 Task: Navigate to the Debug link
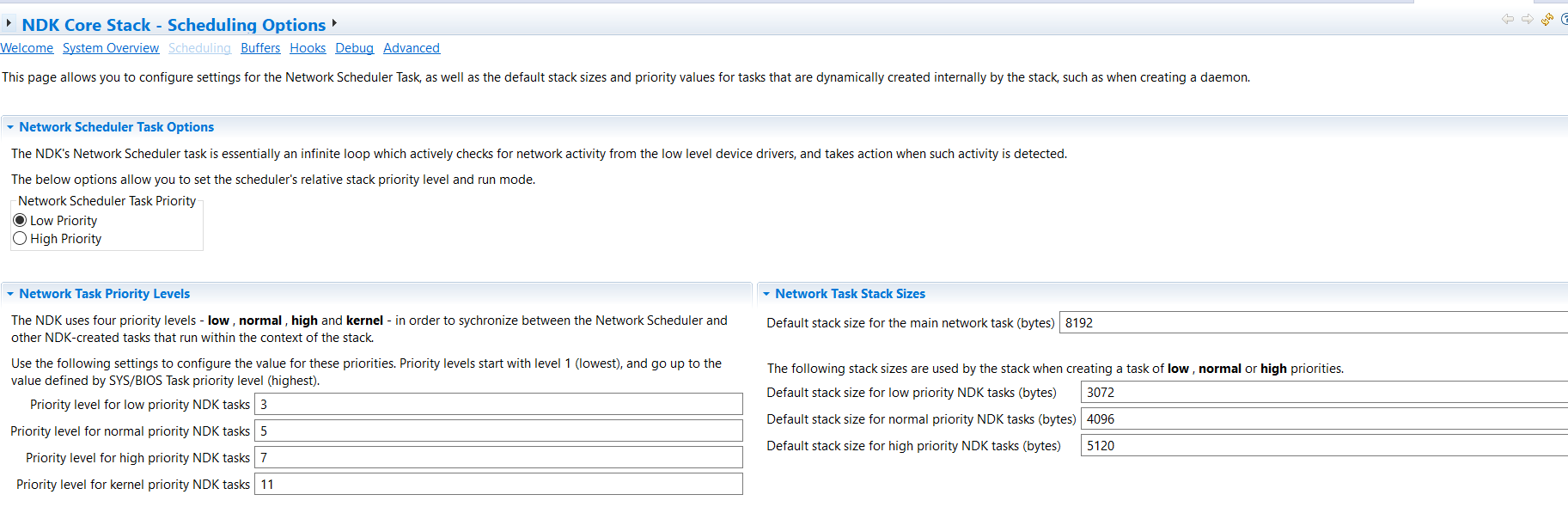coord(354,48)
